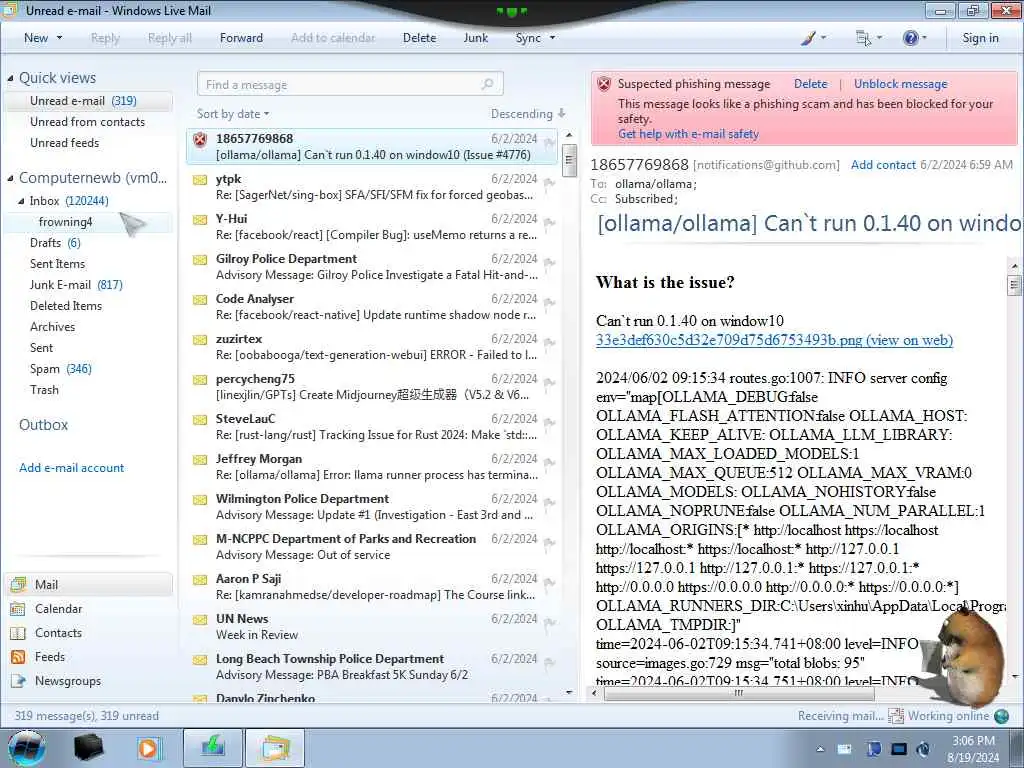Click envelope icon of zuzirtex message
Viewport: 1024px width, 768px height.
[200, 340]
